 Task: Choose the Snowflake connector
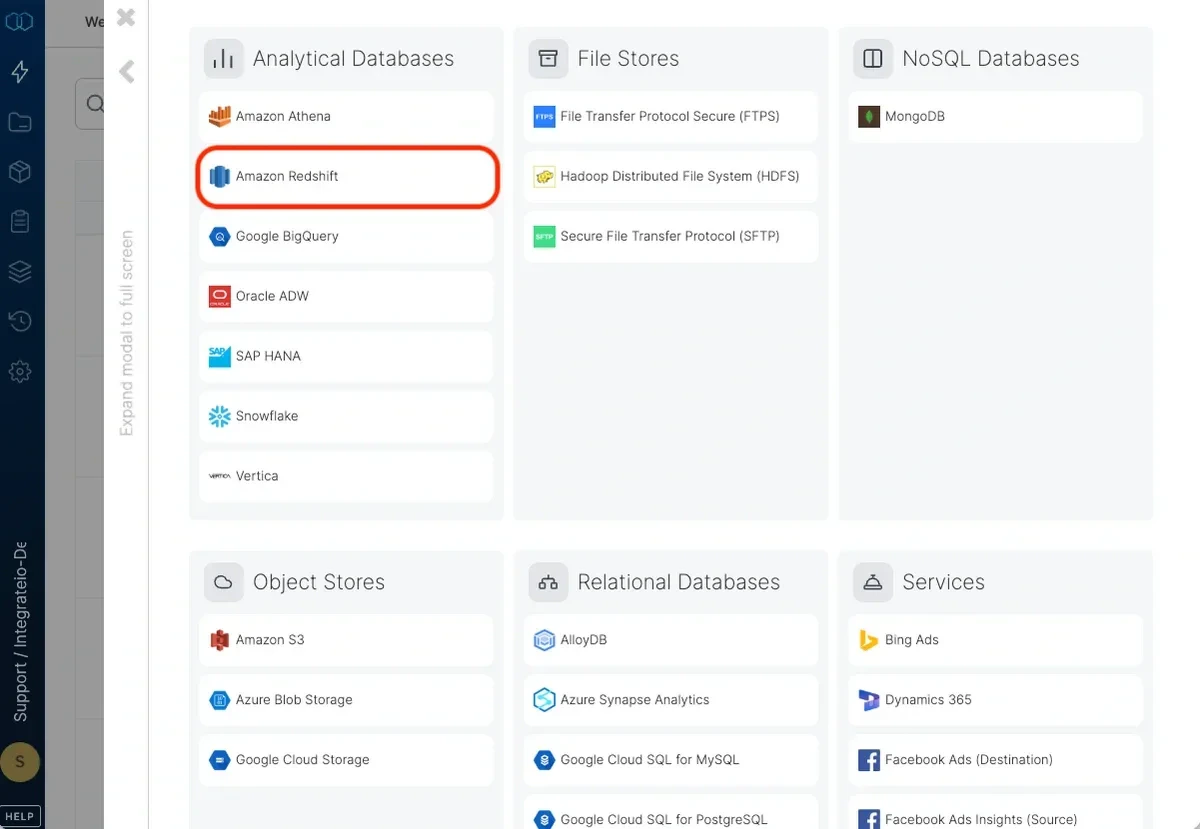pos(346,416)
